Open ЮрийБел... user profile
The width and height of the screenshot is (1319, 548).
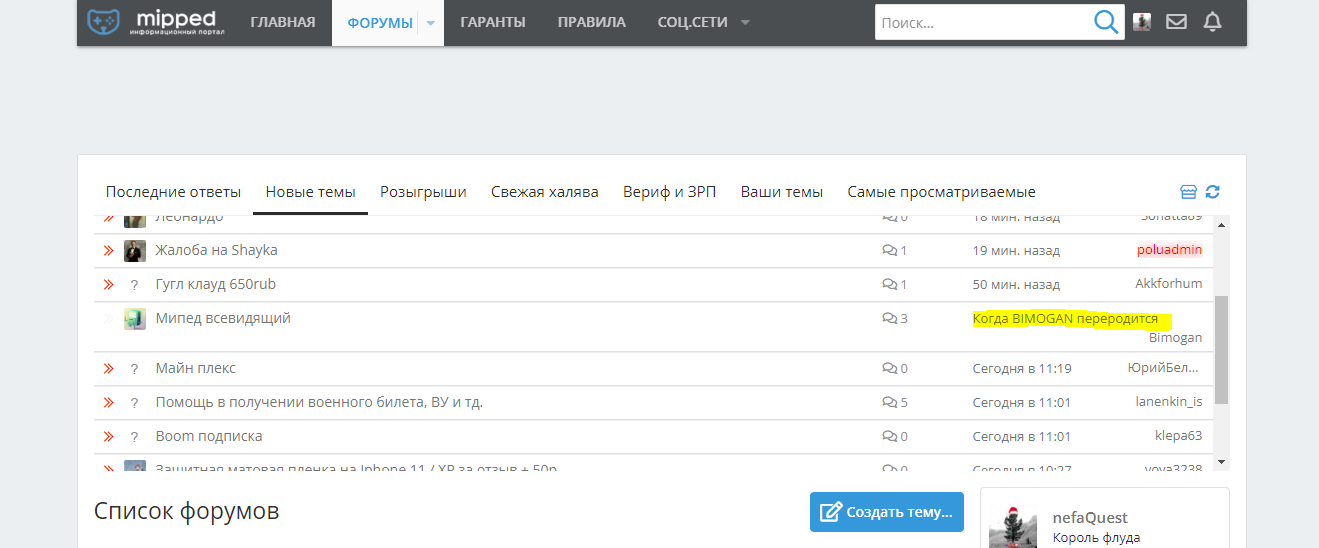1163,368
